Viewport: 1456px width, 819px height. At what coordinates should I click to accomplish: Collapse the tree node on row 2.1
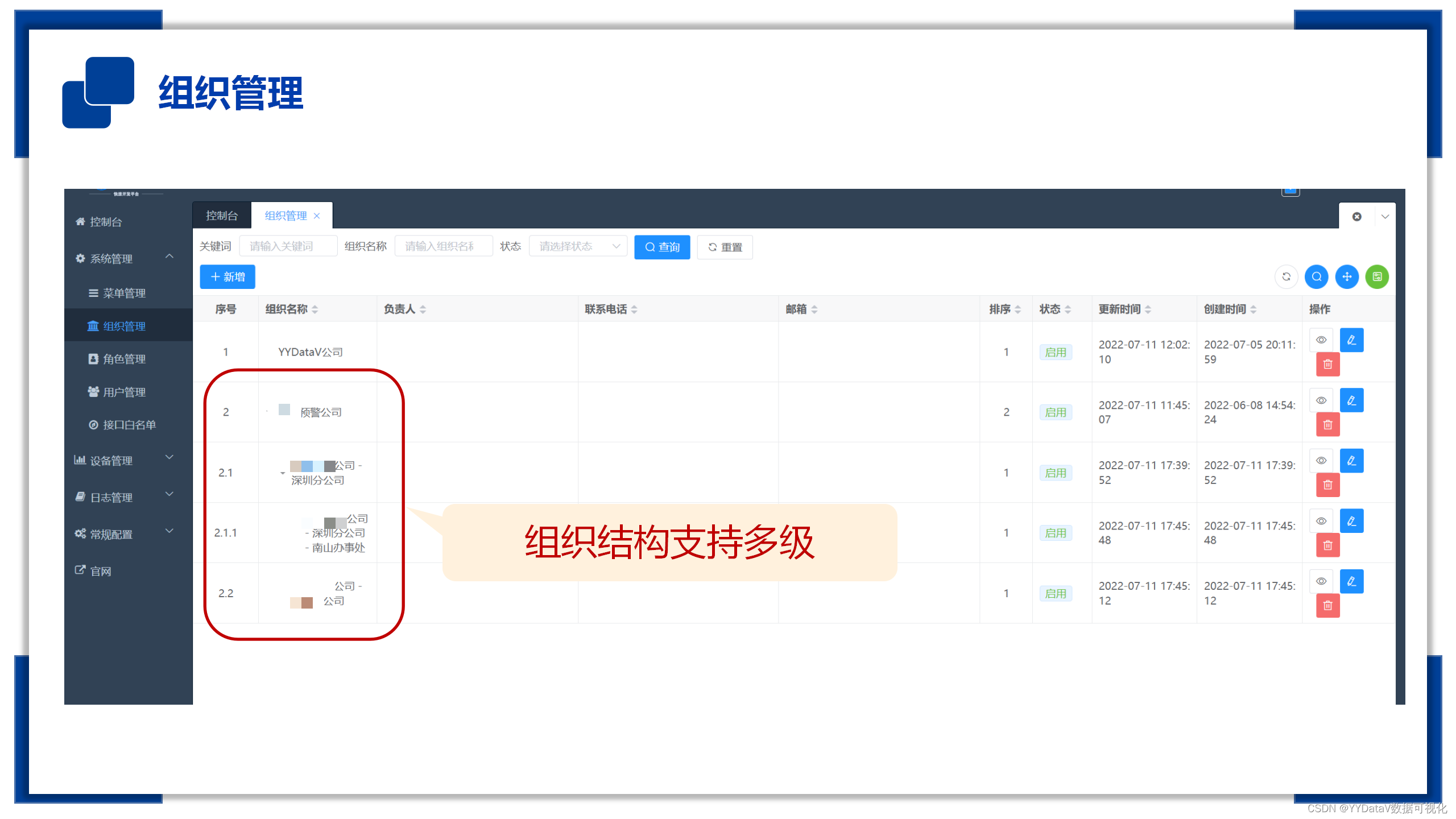pos(282,473)
